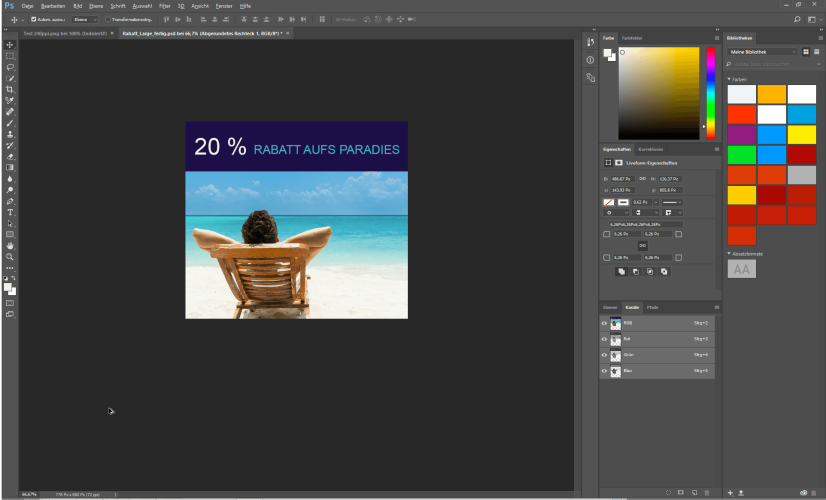826x500 pixels.
Task: Switch to the Korrekturen tab
Action: (651, 149)
